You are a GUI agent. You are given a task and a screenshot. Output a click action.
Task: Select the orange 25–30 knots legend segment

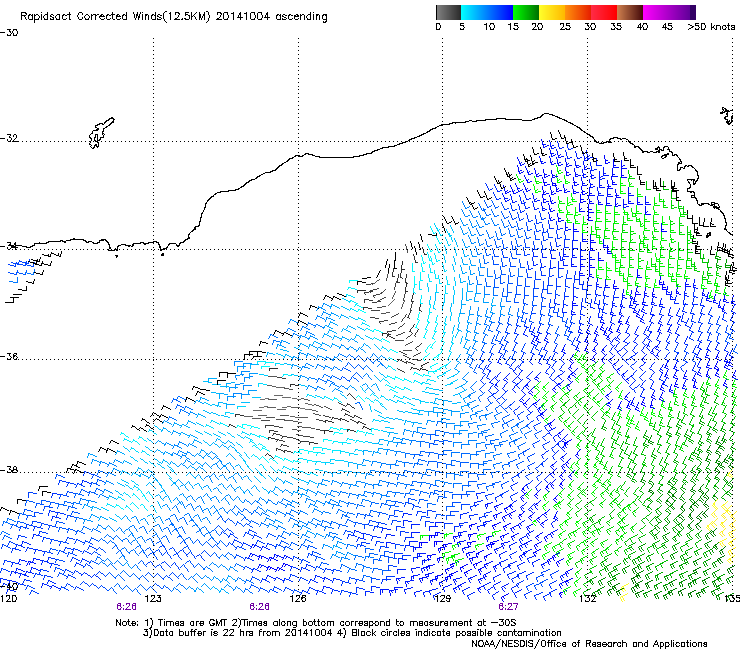[578, 12]
